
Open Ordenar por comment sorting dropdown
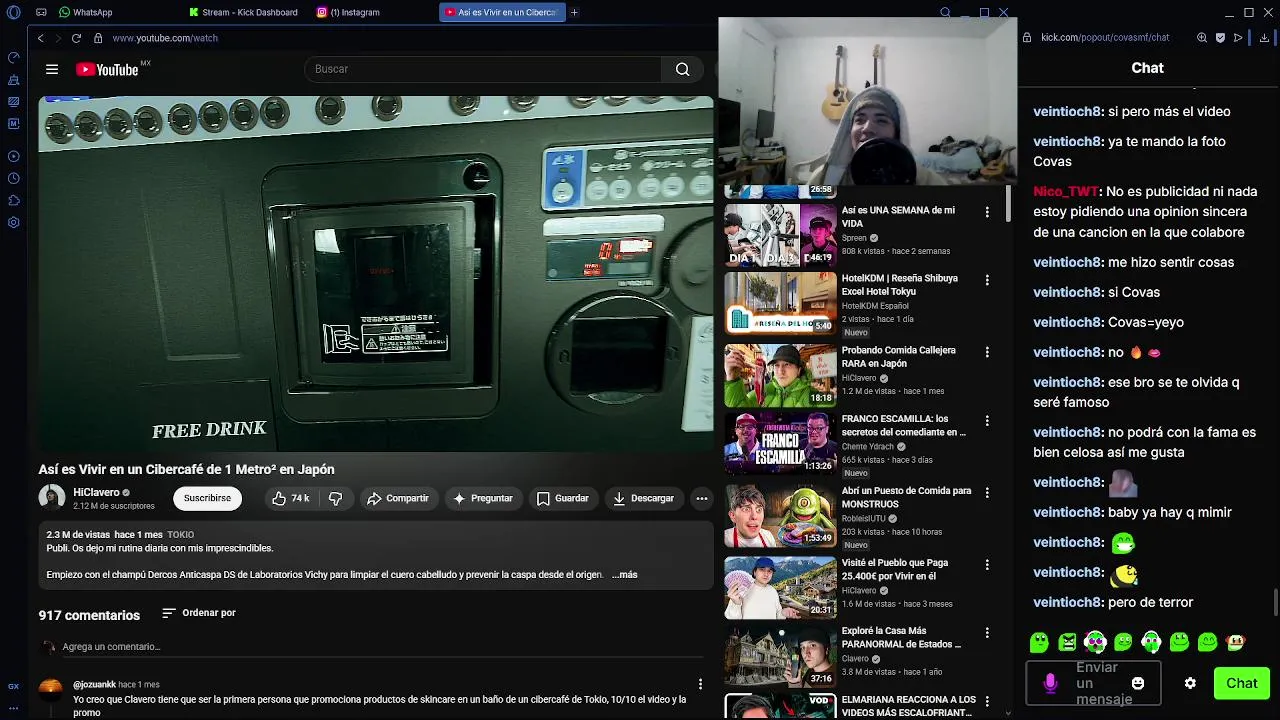click(x=199, y=613)
